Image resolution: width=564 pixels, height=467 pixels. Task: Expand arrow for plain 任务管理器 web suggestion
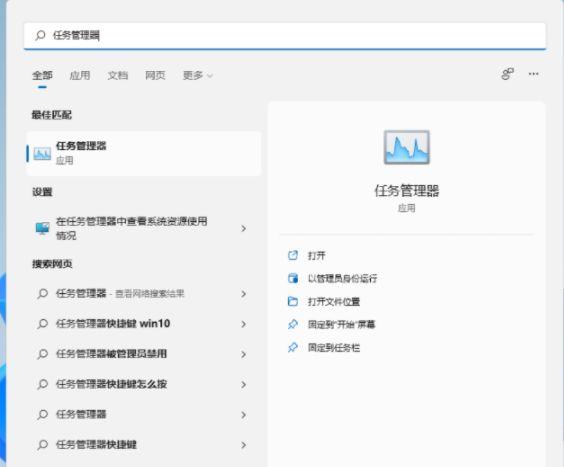point(244,415)
